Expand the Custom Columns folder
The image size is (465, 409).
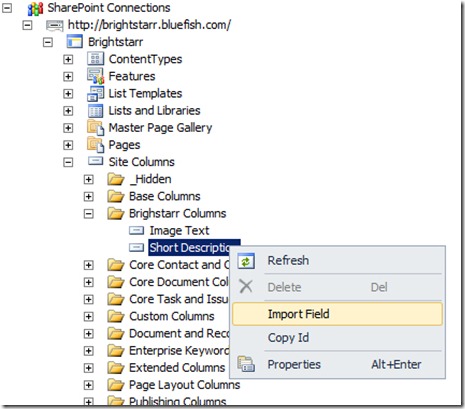click(89, 316)
